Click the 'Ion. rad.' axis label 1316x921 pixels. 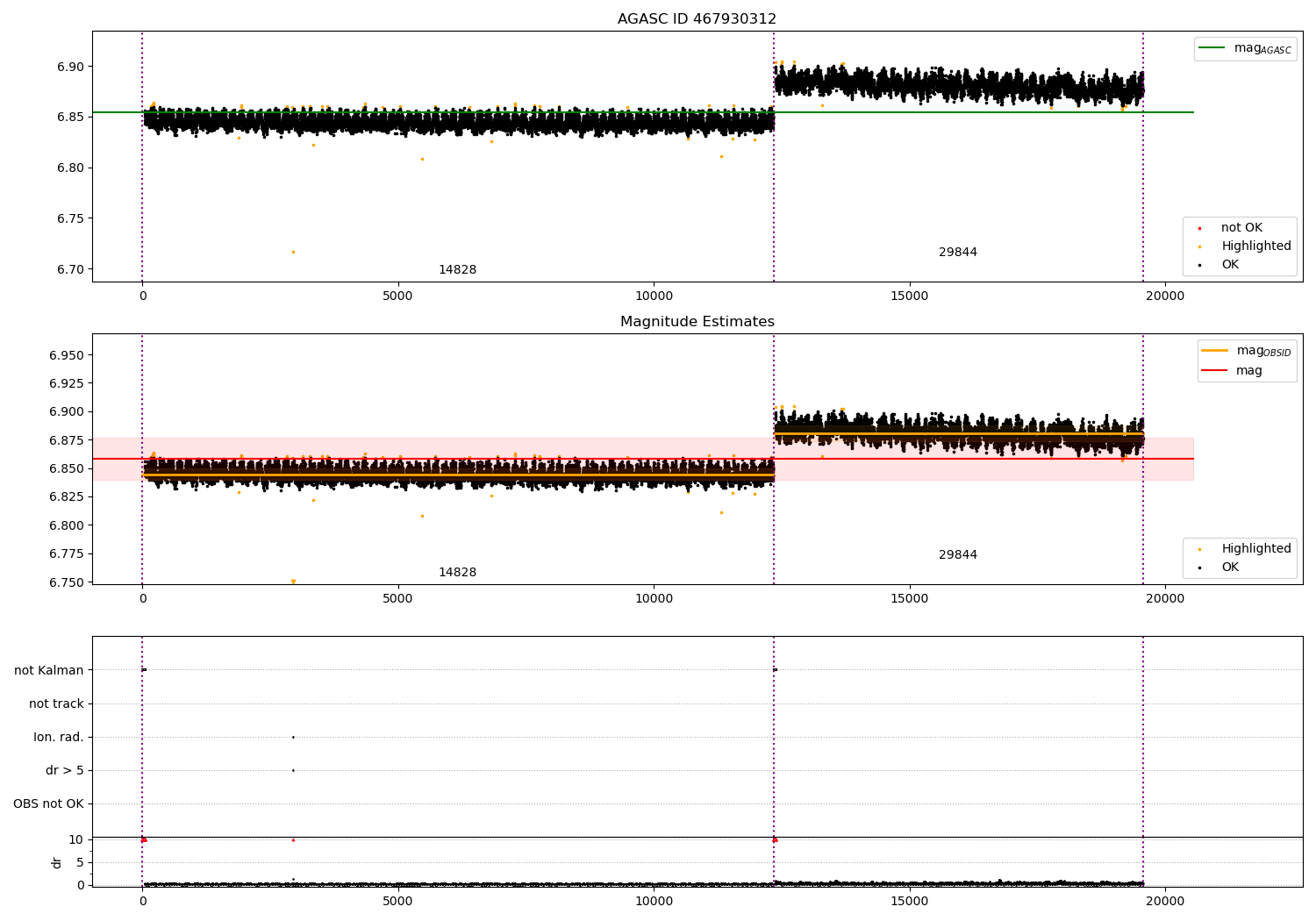pos(59,737)
